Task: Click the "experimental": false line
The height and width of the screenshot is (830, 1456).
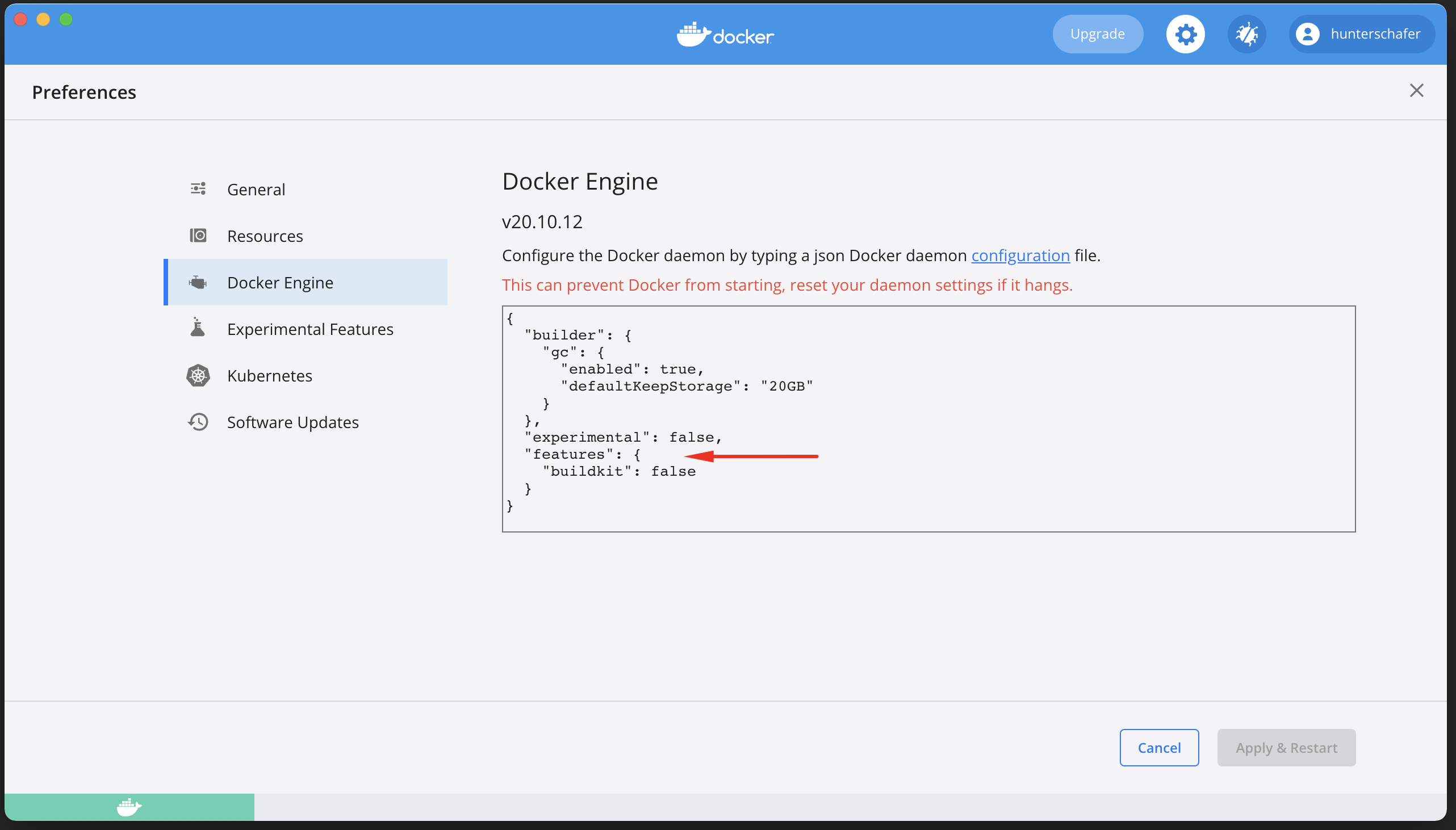Action: pos(623,437)
